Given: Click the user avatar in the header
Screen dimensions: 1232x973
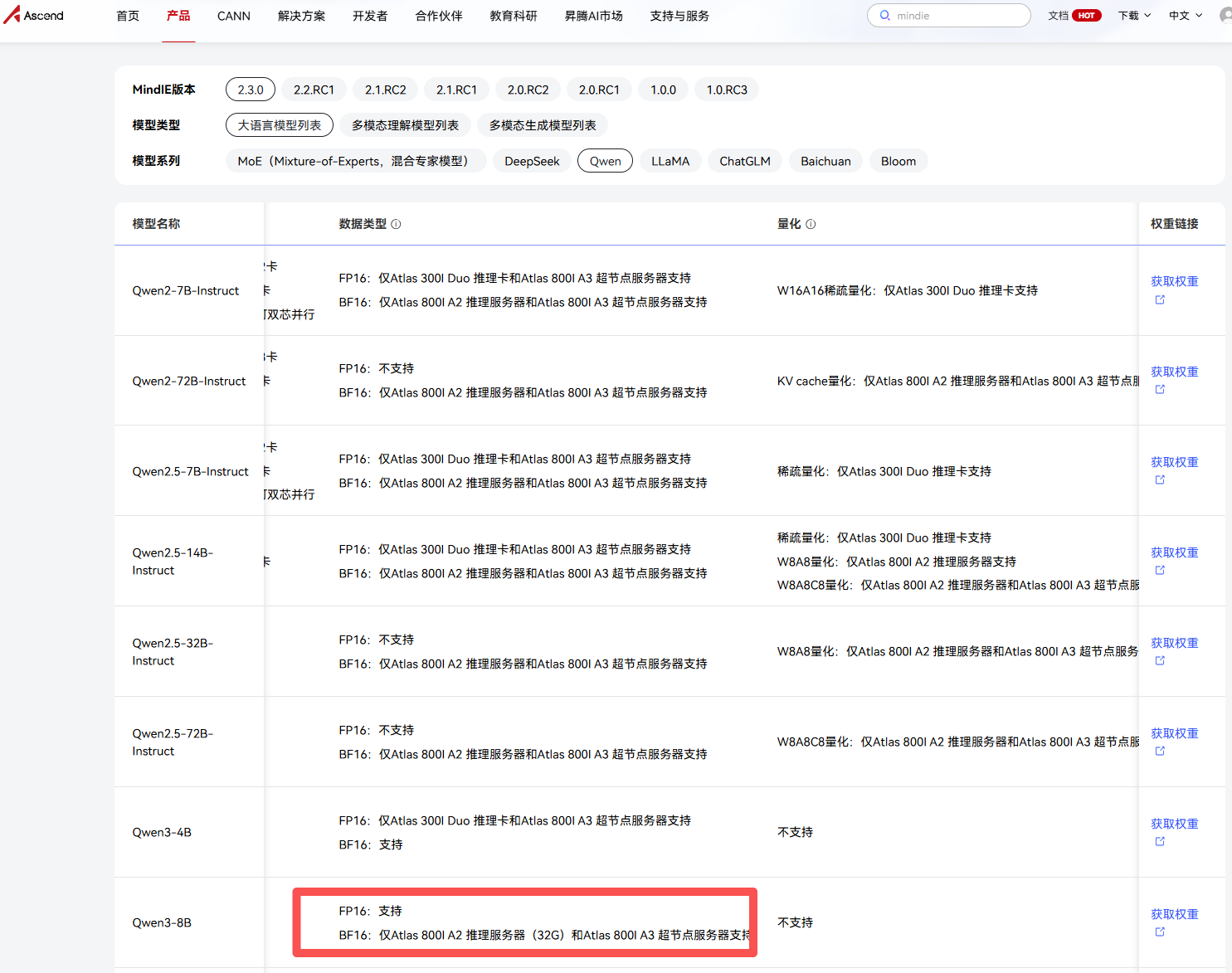Looking at the screenshot, I should (x=1226, y=16).
